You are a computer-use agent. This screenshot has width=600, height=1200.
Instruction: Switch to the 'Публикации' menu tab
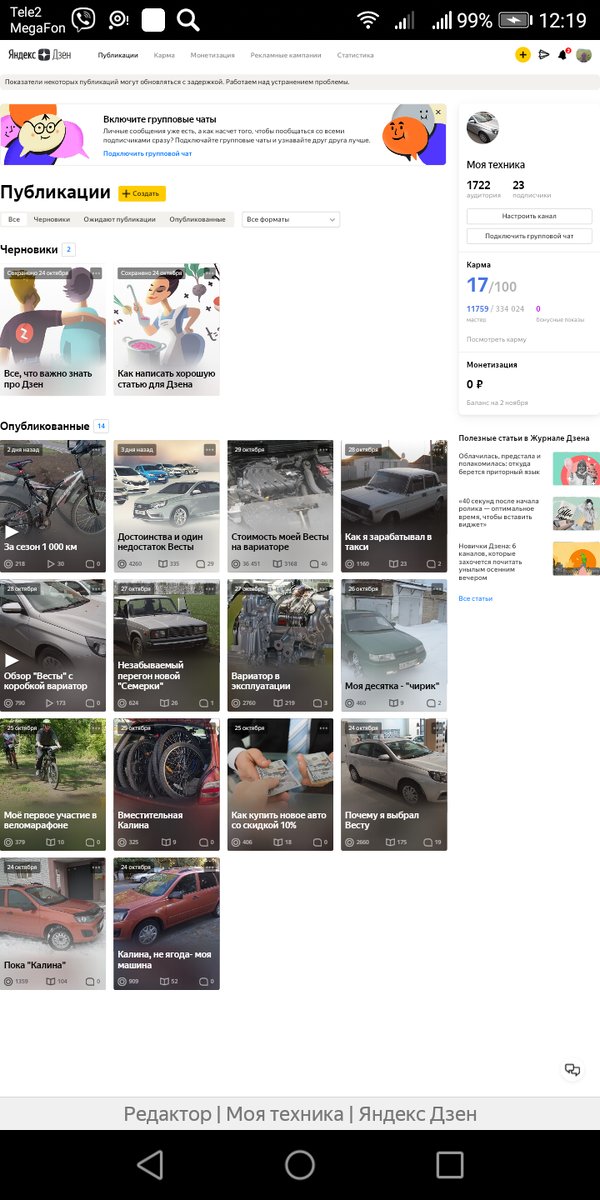118,56
